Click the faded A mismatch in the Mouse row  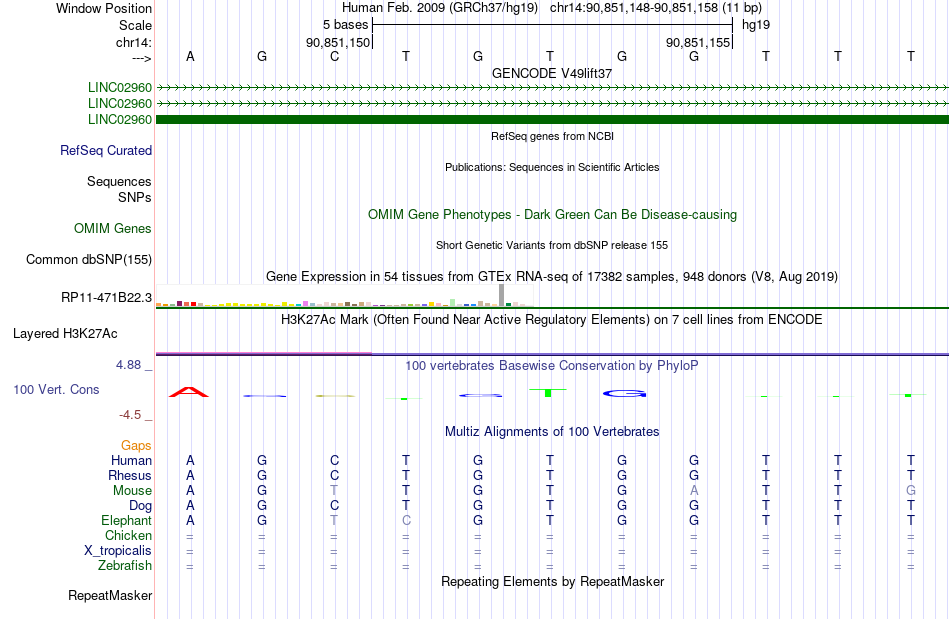tap(694, 491)
